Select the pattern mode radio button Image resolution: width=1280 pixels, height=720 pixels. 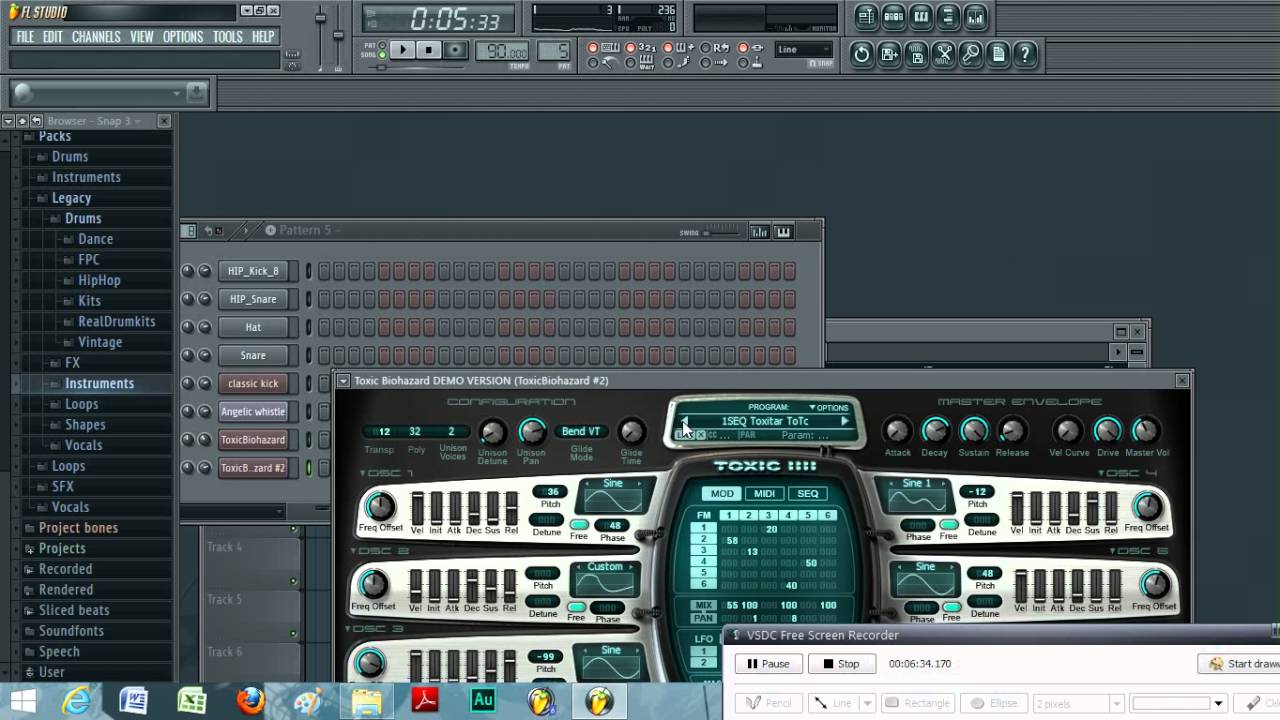click(381, 45)
